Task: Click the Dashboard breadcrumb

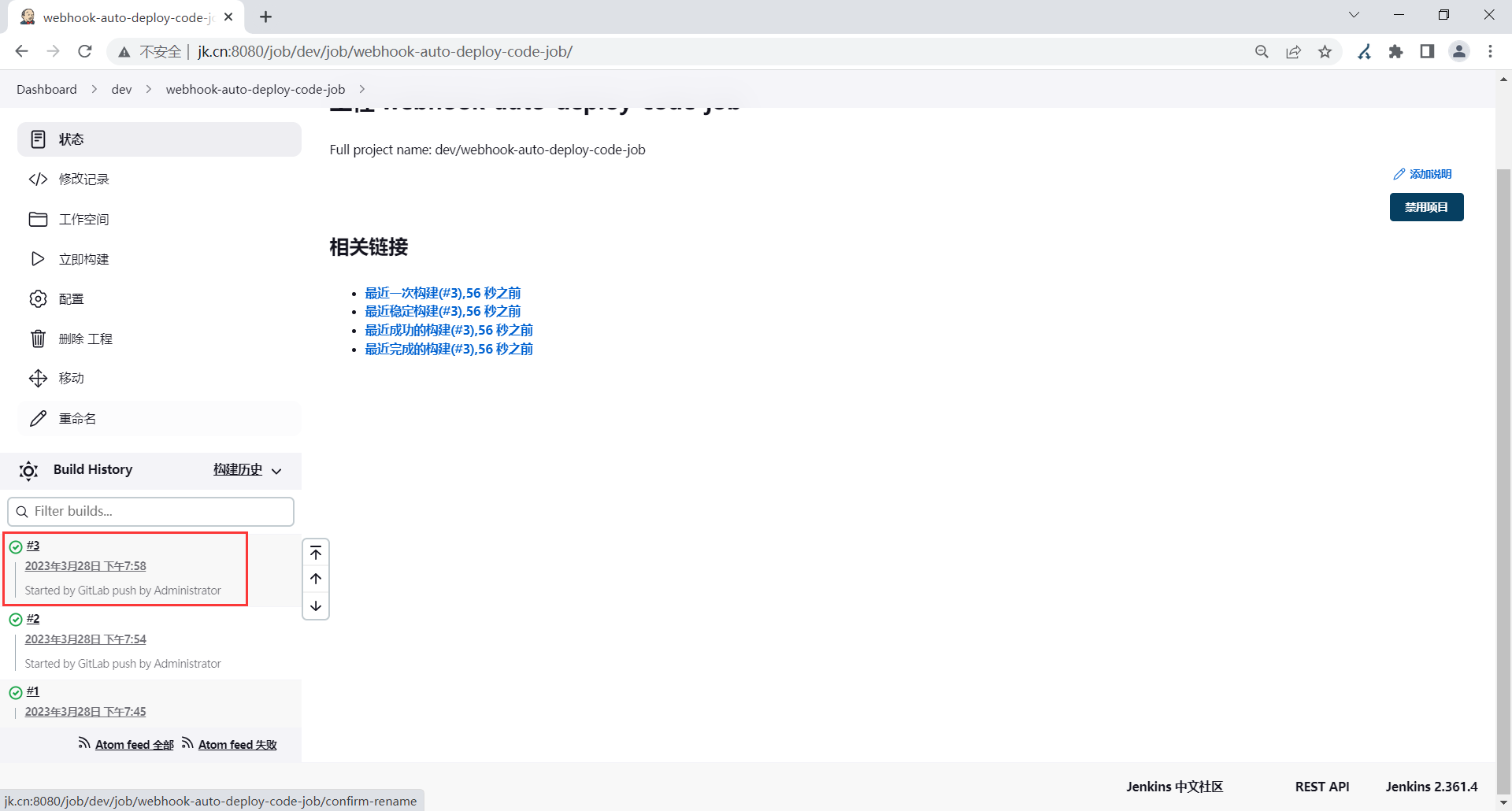Action: pyautogui.click(x=46, y=89)
